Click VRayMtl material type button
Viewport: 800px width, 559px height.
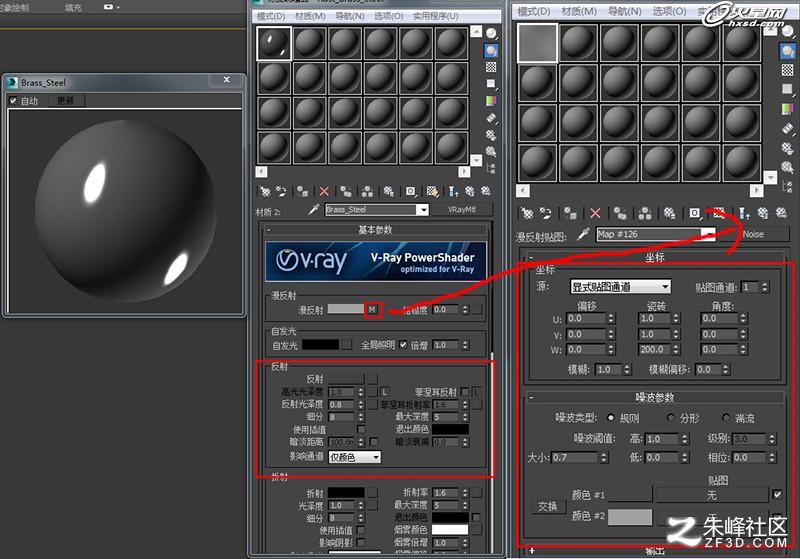(462, 210)
